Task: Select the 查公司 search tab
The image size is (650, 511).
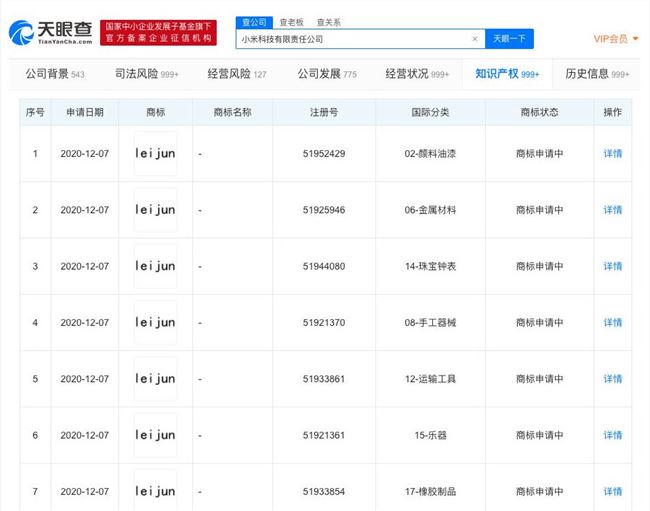Action: point(254,22)
